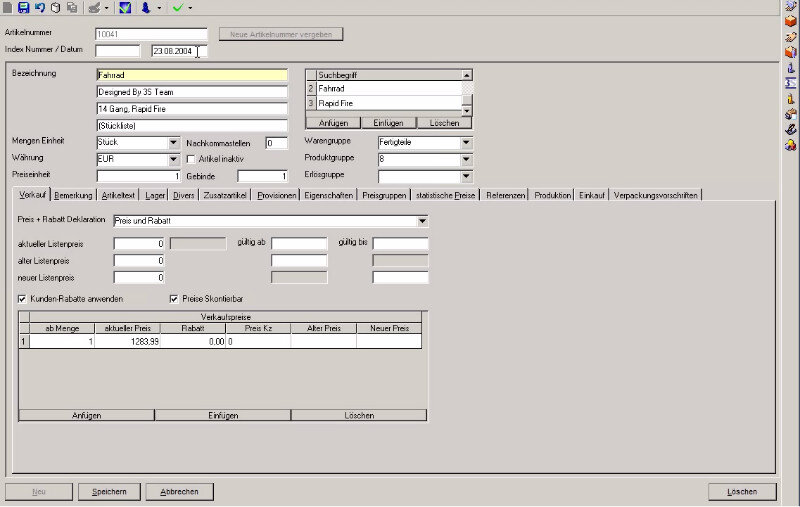Click the Speichern button

109,492
